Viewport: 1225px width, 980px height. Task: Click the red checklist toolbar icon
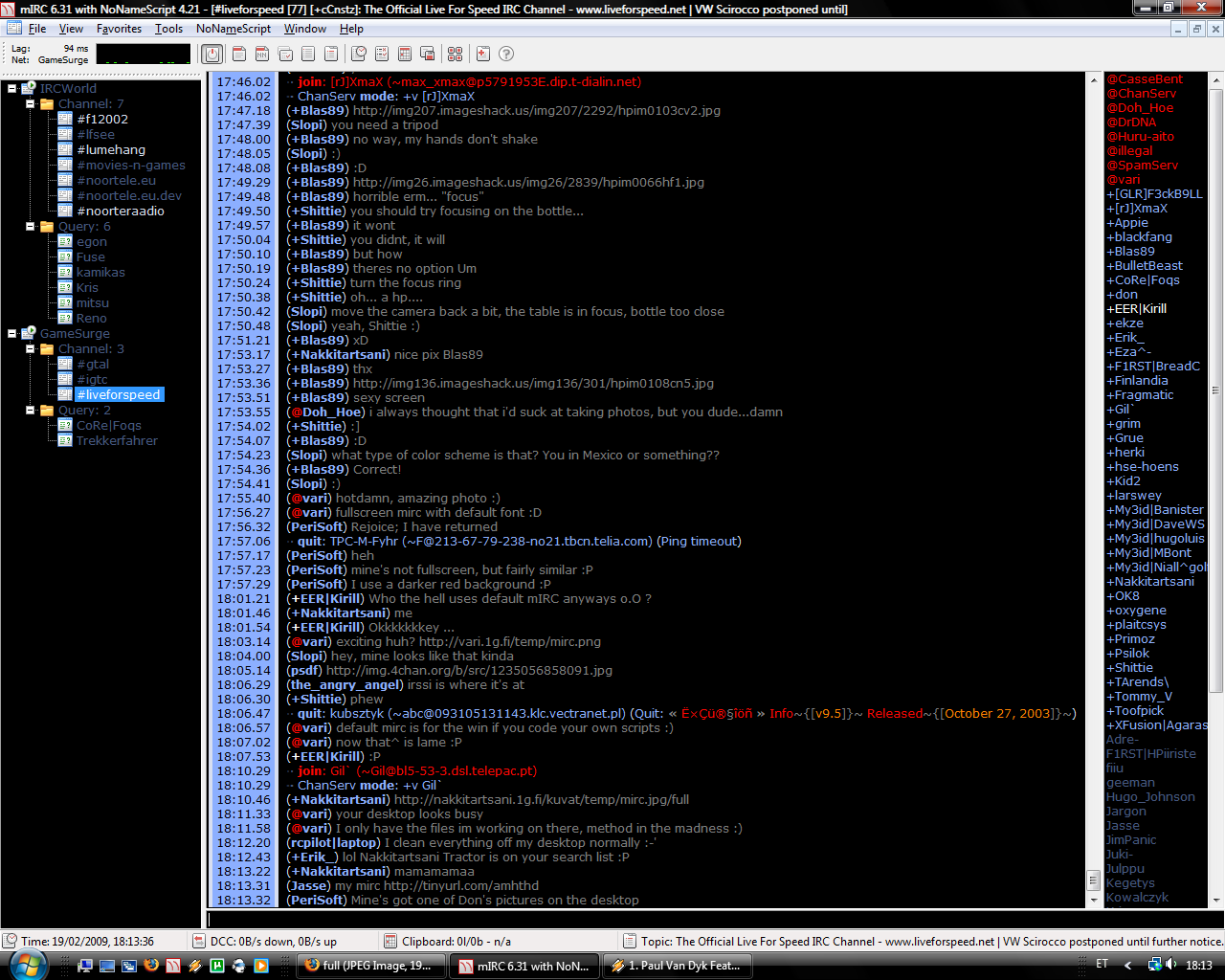382,55
